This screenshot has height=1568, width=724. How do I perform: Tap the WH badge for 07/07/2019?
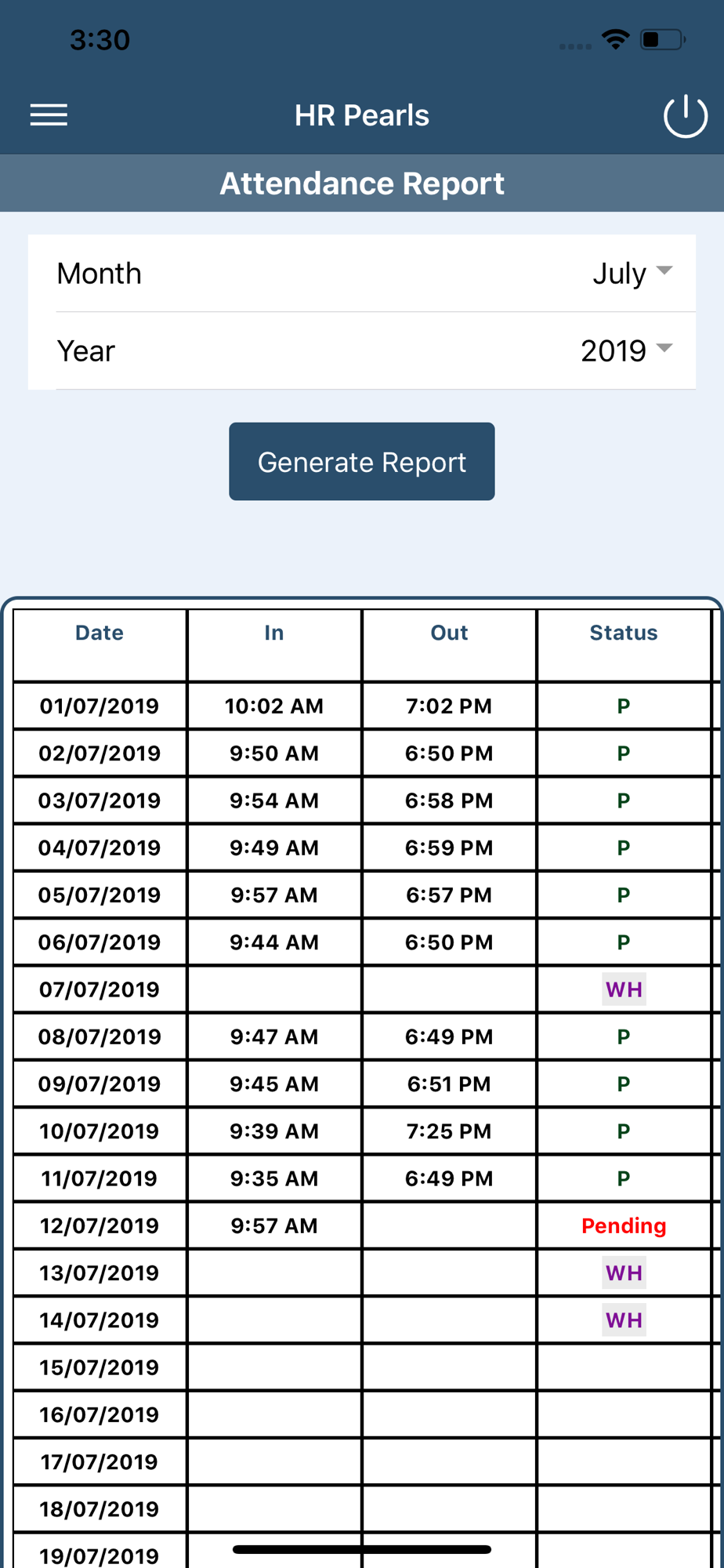(x=624, y=989)
